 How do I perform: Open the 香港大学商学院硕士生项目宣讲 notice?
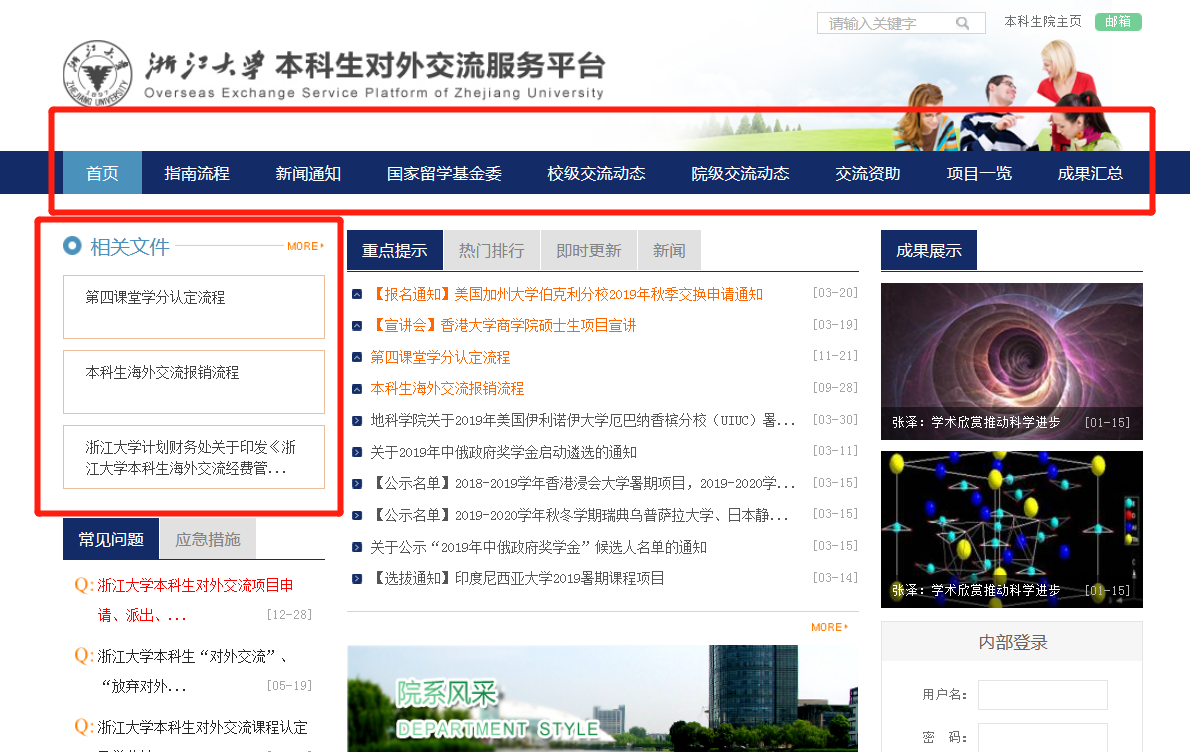coord(504,325)
